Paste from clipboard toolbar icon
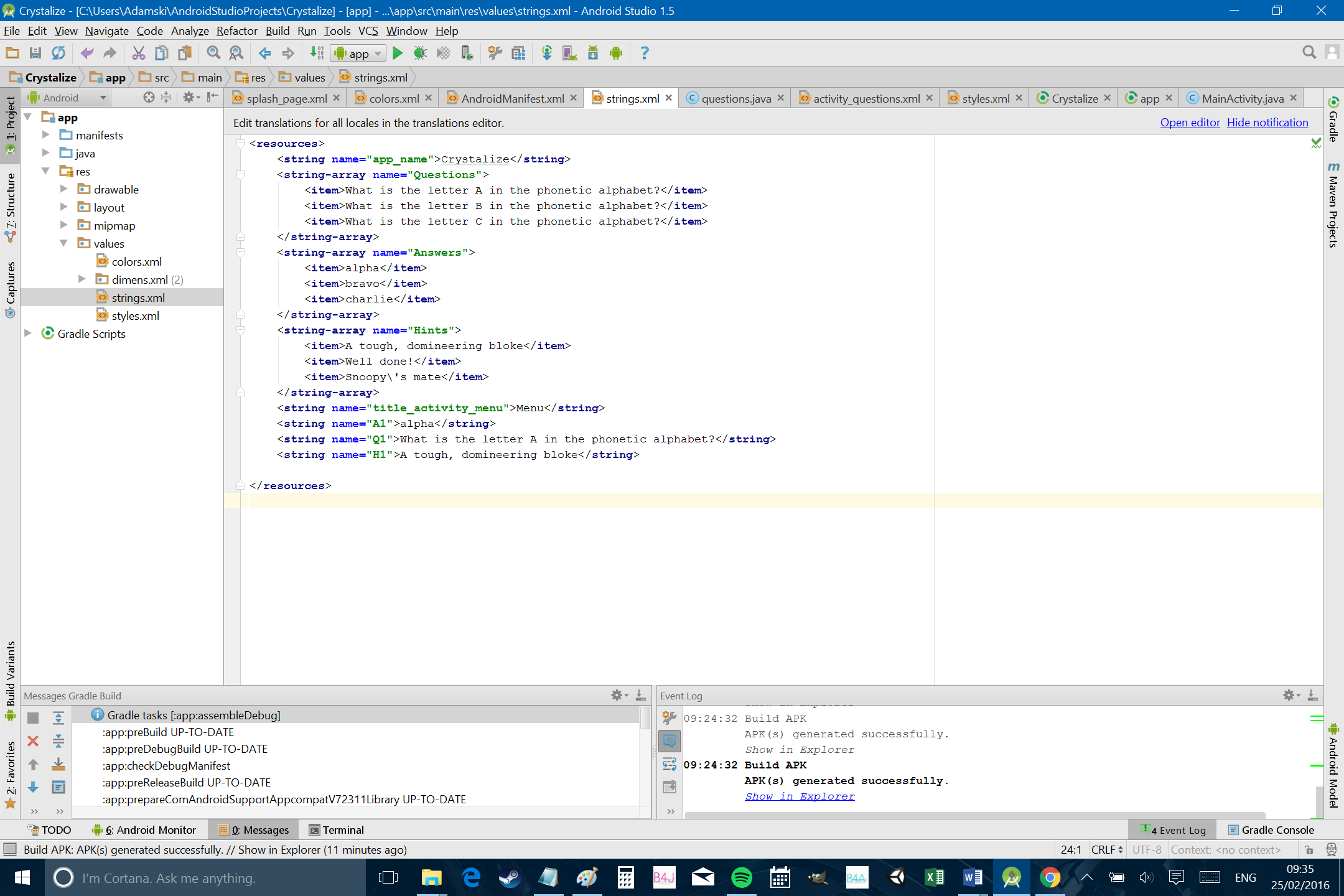This screenshot has height=896, width=1344. (185, 54)
